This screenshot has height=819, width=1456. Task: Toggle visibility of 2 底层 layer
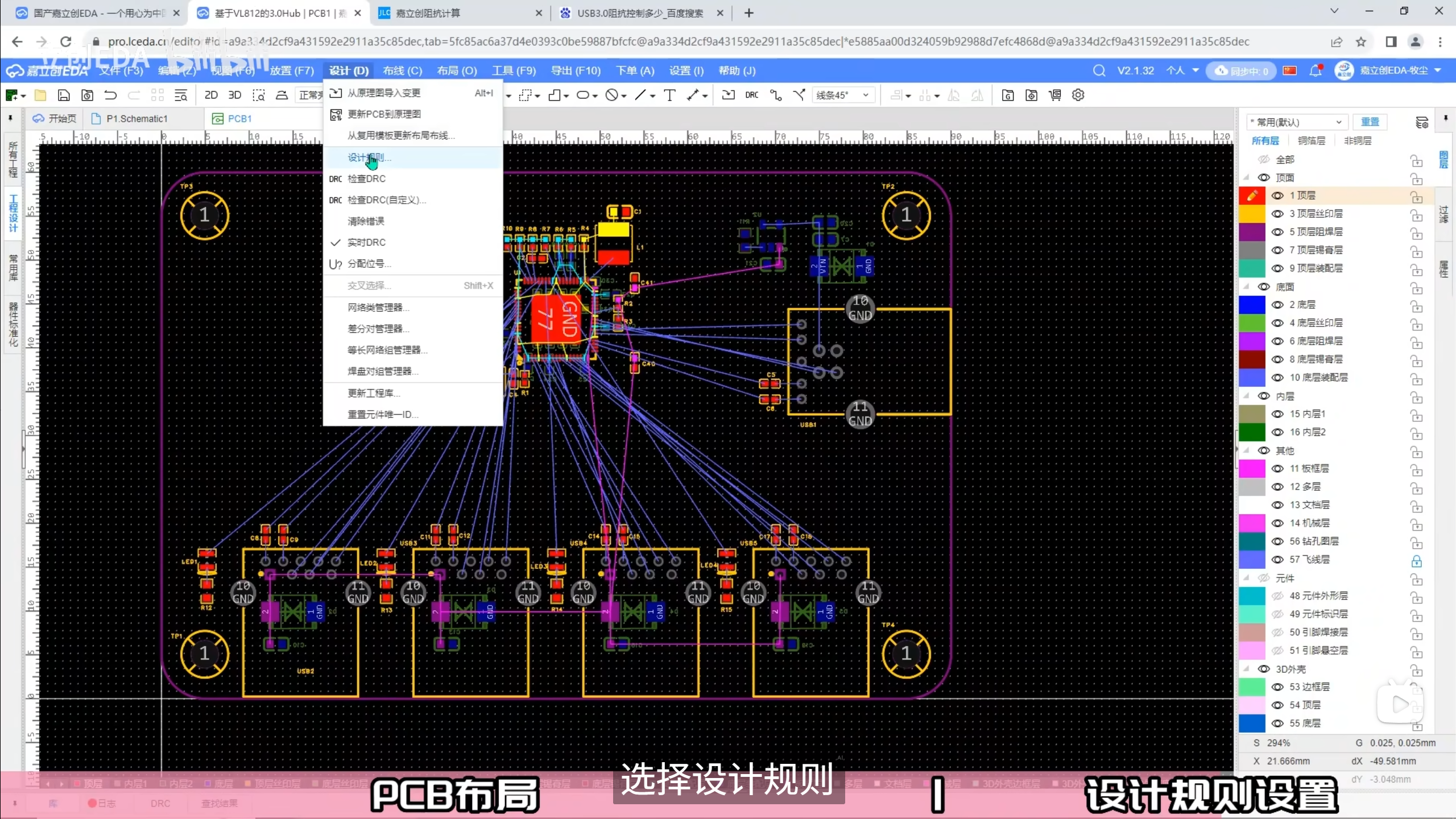[1277, 305]
